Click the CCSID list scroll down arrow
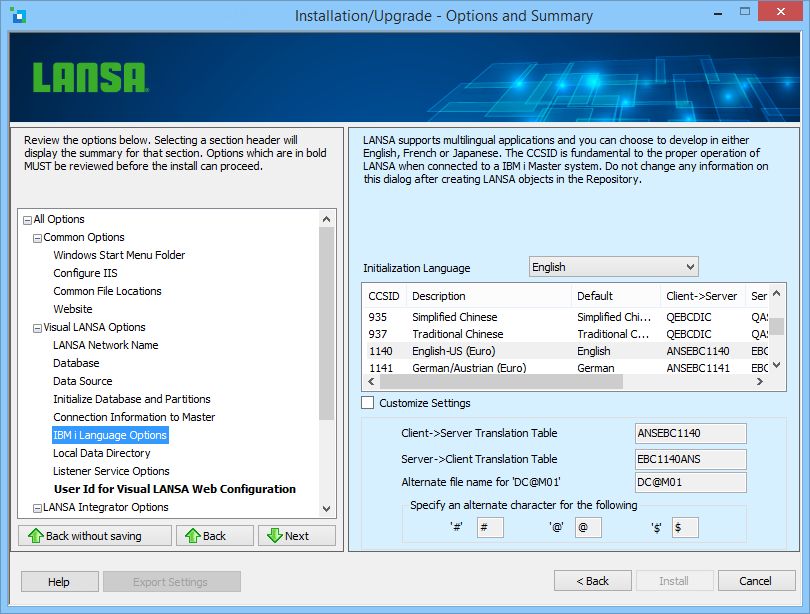Screen dimensions: 810x614 (x=776, y=365)
